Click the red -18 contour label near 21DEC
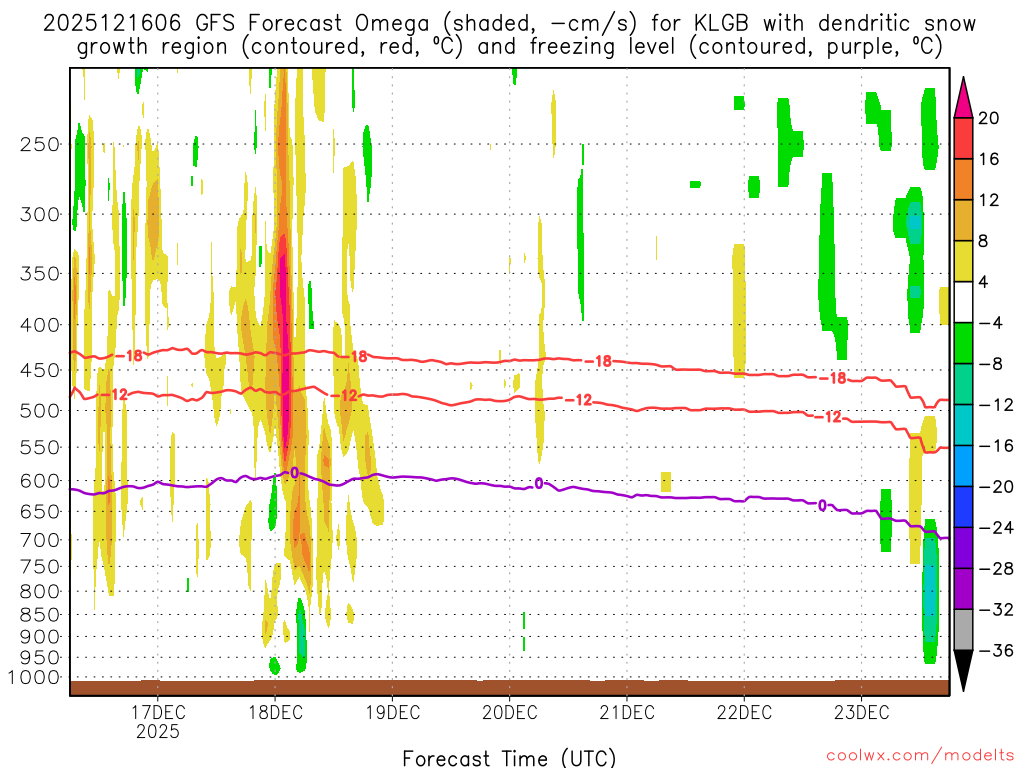Screen dimensions: 1024x768 [x=599, y=360]
